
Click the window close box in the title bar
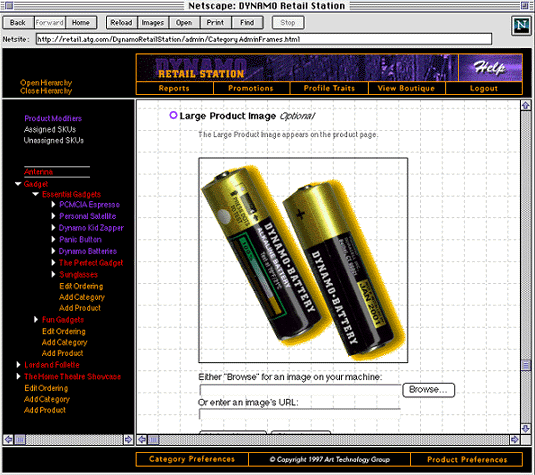click(x=9, y=5)
